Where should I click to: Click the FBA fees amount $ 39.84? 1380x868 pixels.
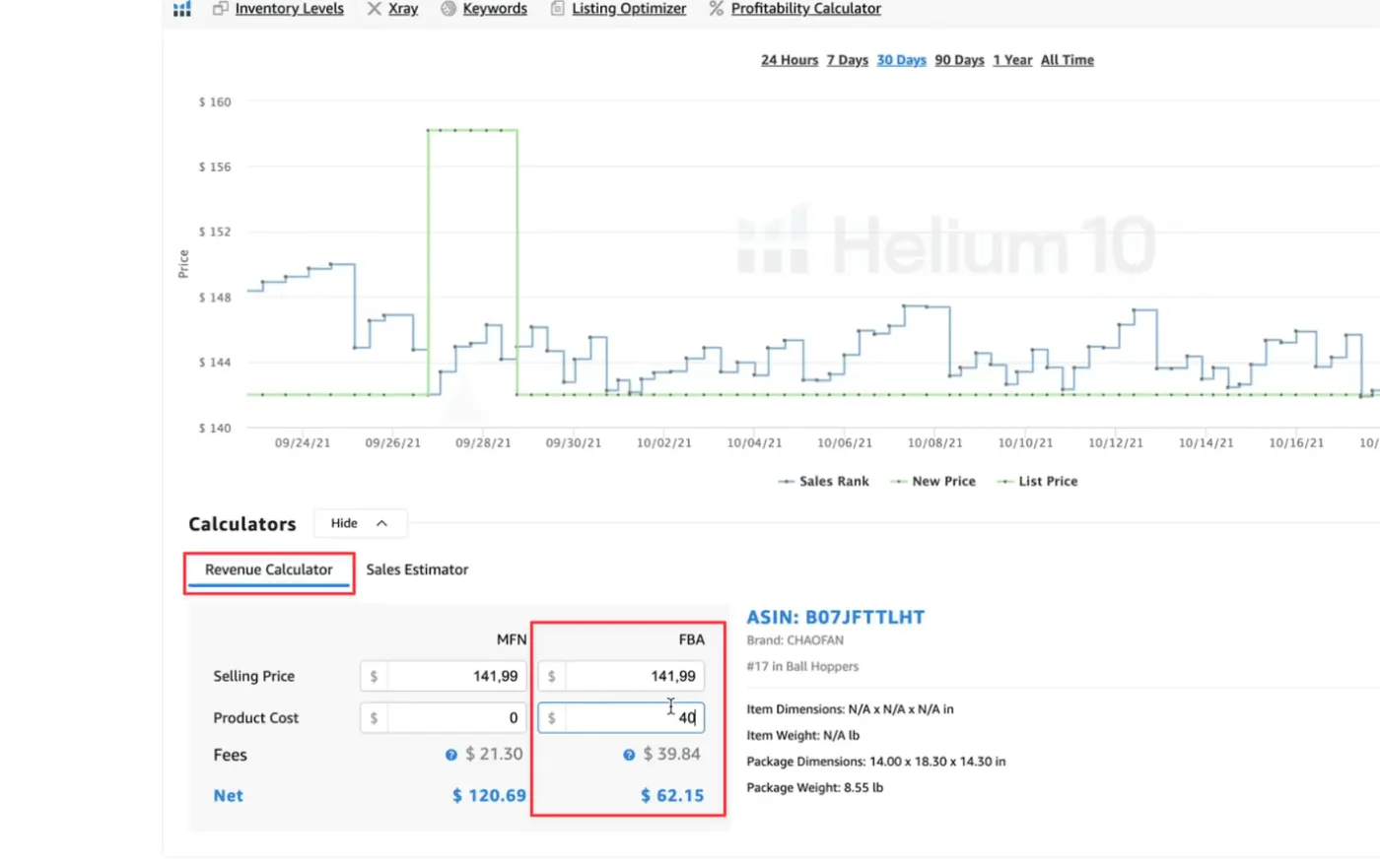pos(672,754)
